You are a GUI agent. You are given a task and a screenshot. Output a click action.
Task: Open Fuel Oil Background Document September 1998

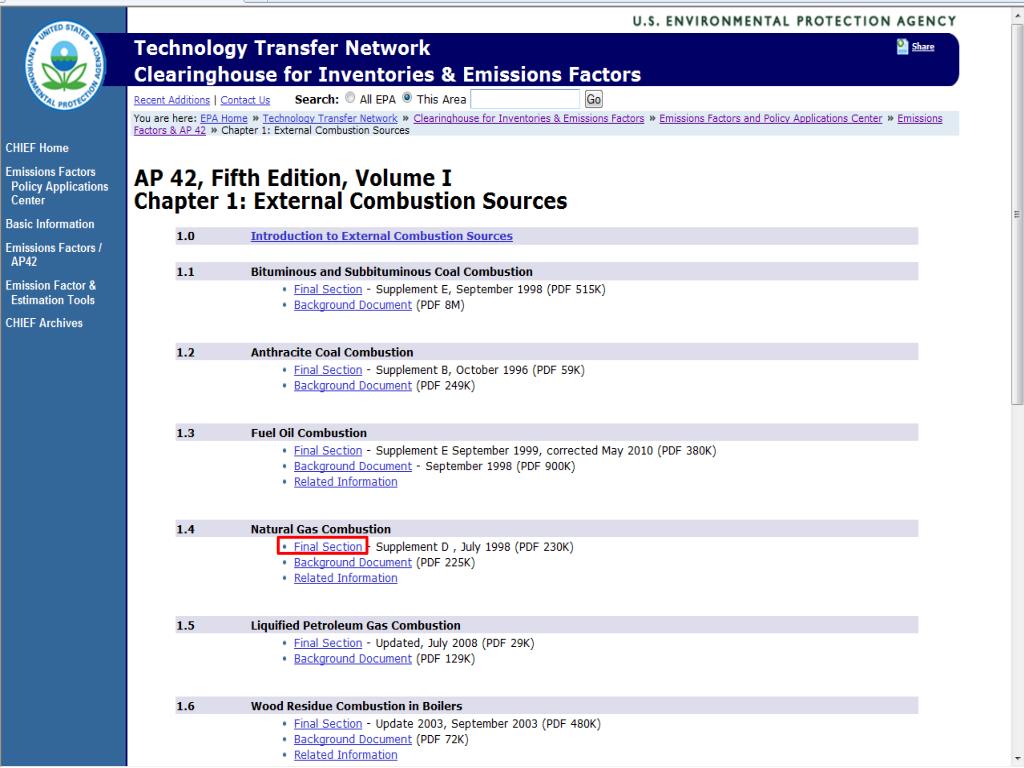coord(353,466)
